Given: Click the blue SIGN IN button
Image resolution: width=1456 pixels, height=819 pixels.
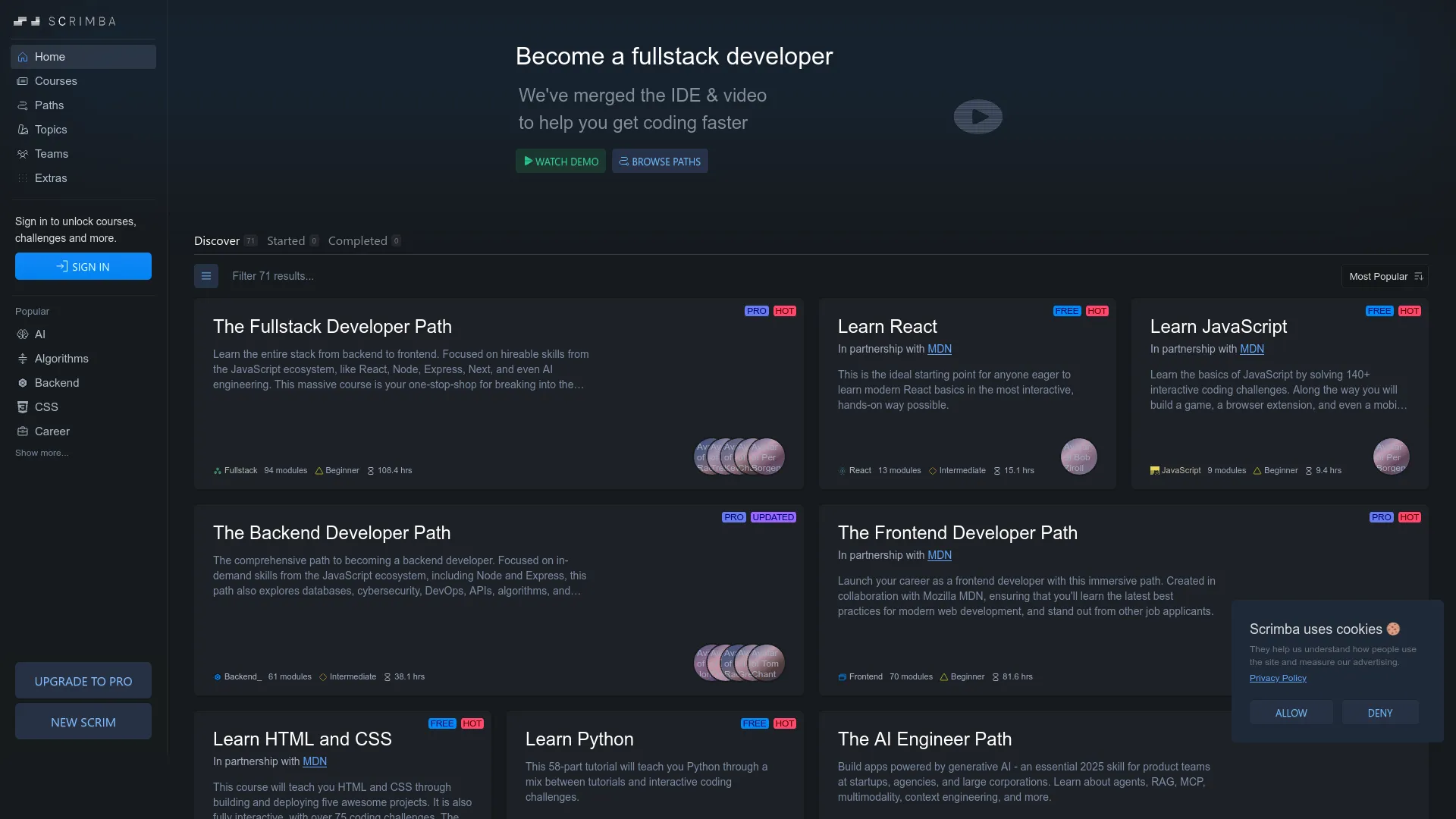Looking at the screenshot, I should 83,266.
